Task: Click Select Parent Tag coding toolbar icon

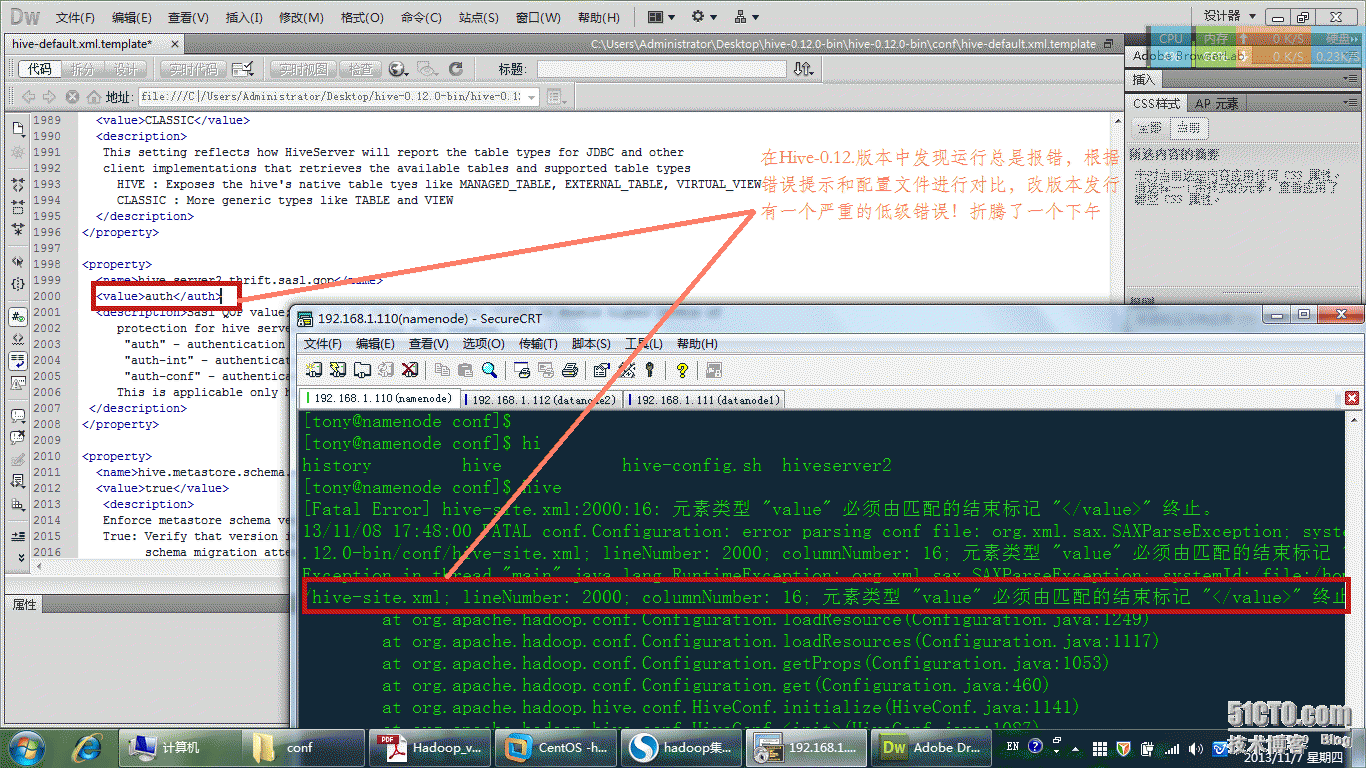Action: [18, 261]
